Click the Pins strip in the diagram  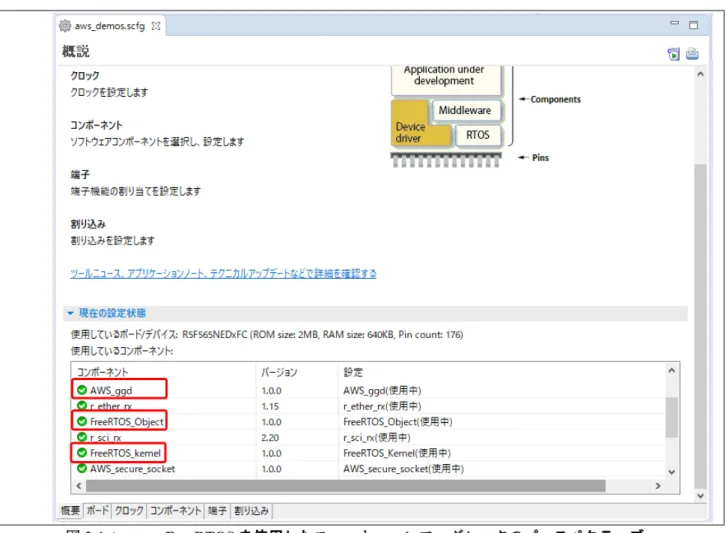(445, 159)
